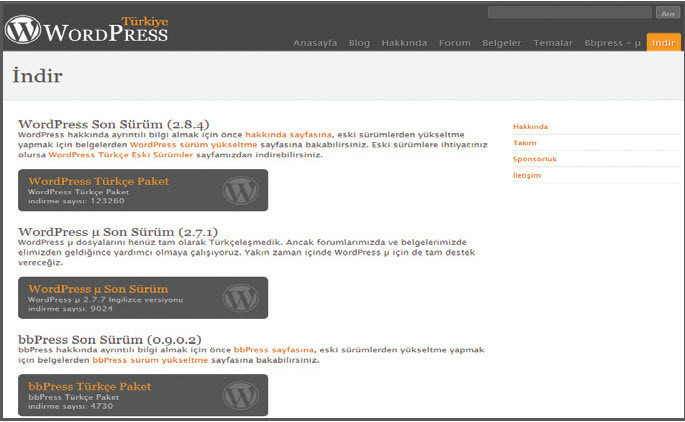Click the text indirme sayısı: 123260
Screen dimensions: 685x422
coord(76,201)
